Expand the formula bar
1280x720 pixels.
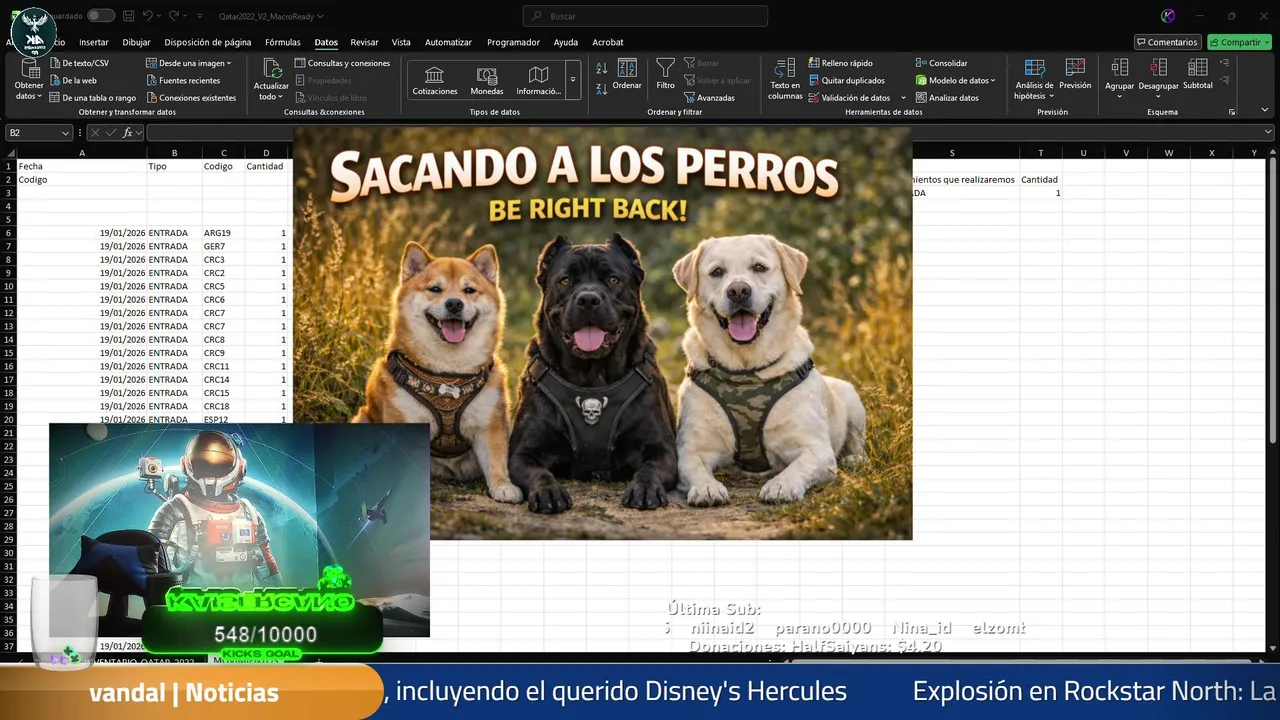[x=1268, y=133]
